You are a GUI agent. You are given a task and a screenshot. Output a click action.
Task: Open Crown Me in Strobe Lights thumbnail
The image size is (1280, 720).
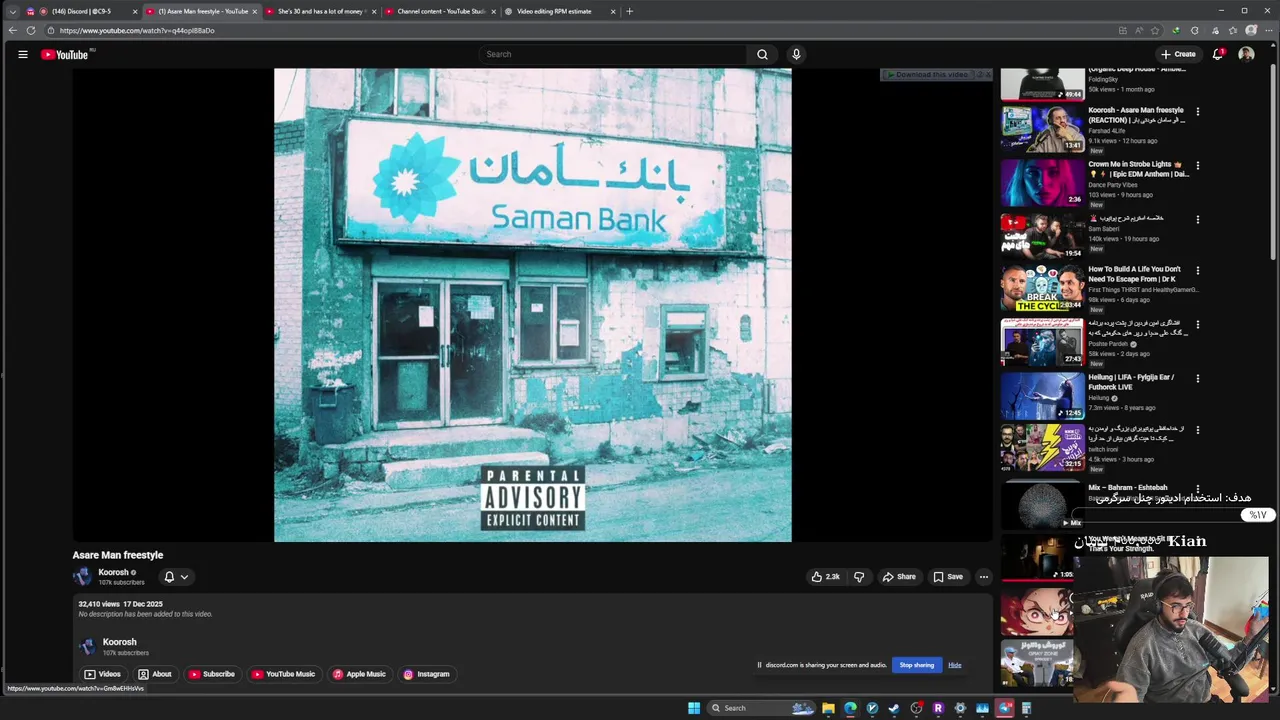pos(1043,182)
